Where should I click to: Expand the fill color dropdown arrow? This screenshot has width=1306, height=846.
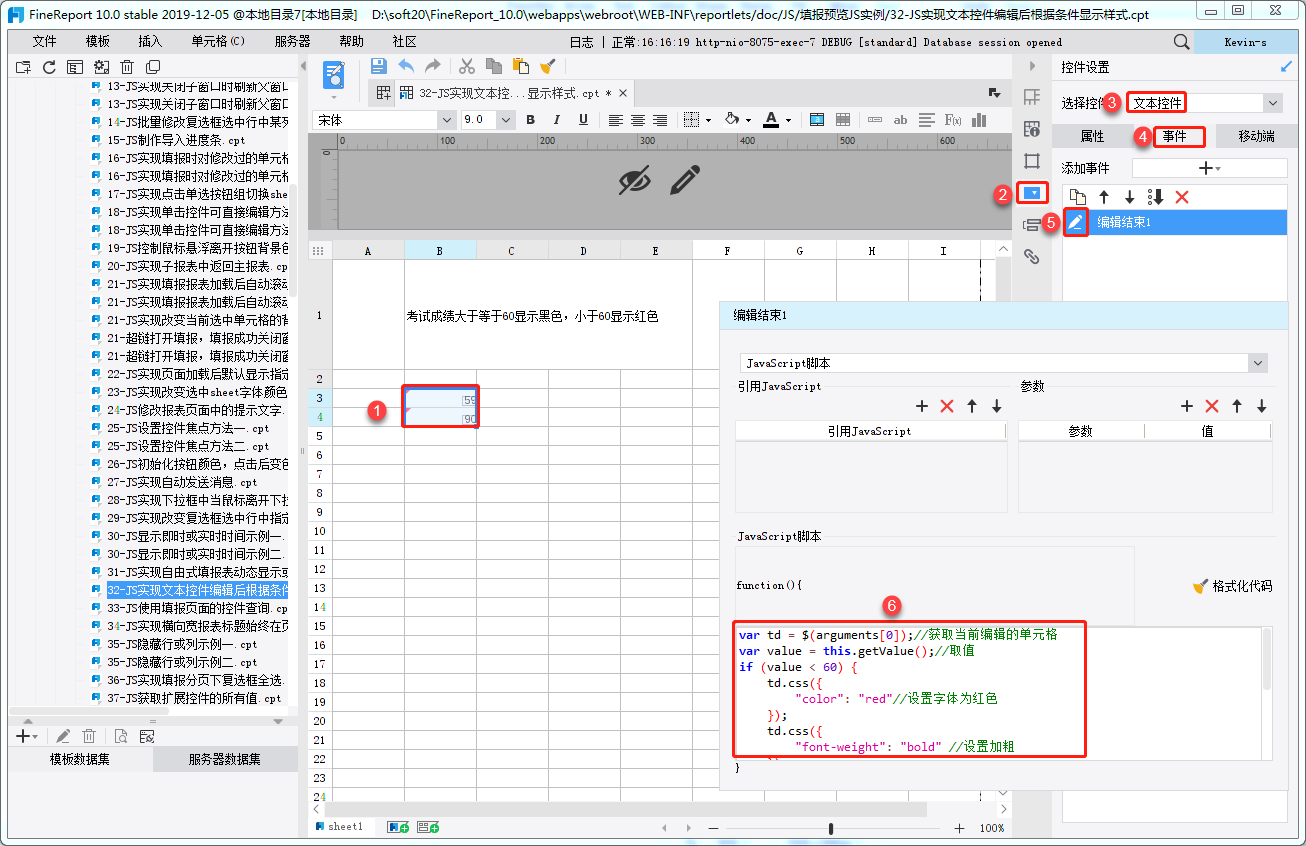click(x=749, y=120)
